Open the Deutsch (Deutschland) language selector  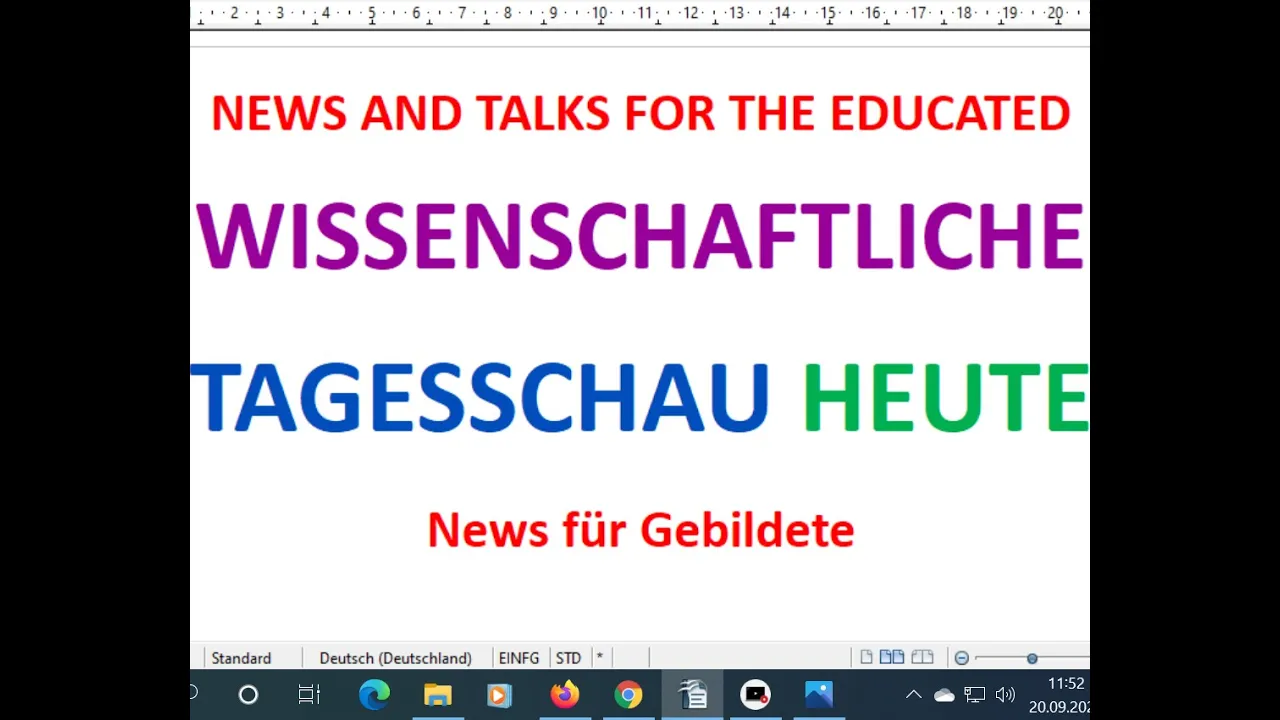(x=395, y=658)
